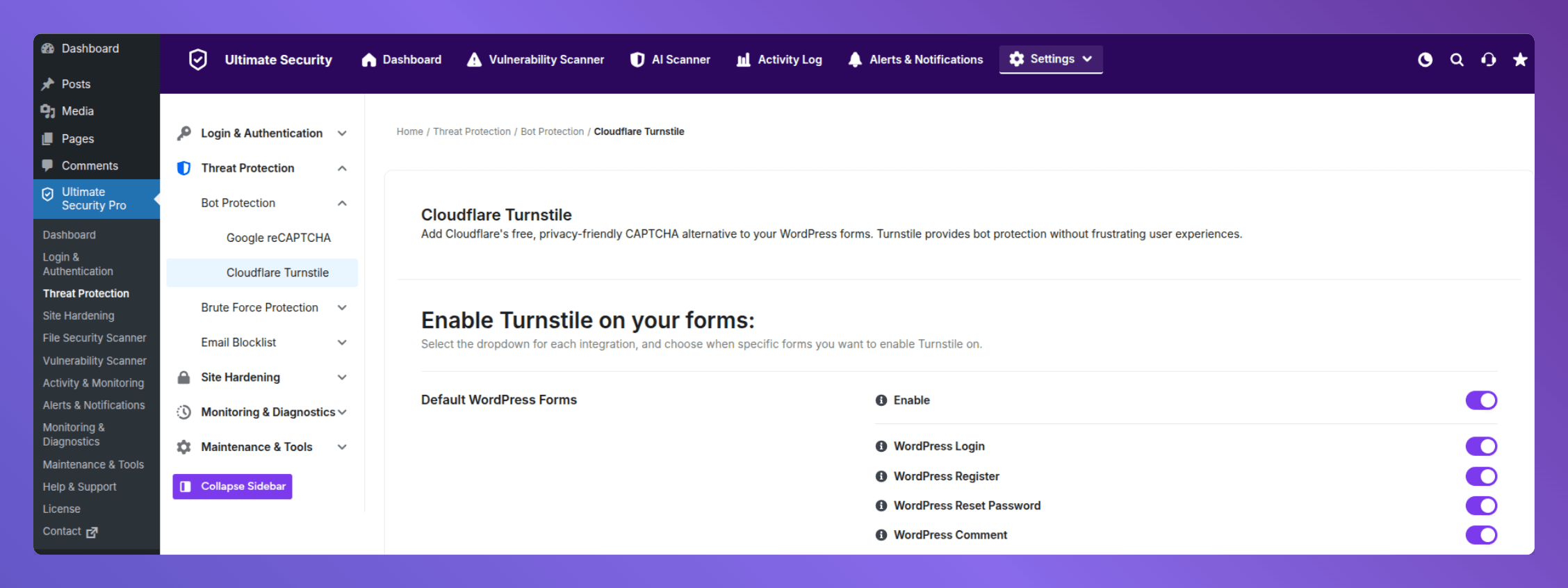The image size is (1568, 588).
Task: Expand Brute Force Protection chevron
Action: coord(342,307)
